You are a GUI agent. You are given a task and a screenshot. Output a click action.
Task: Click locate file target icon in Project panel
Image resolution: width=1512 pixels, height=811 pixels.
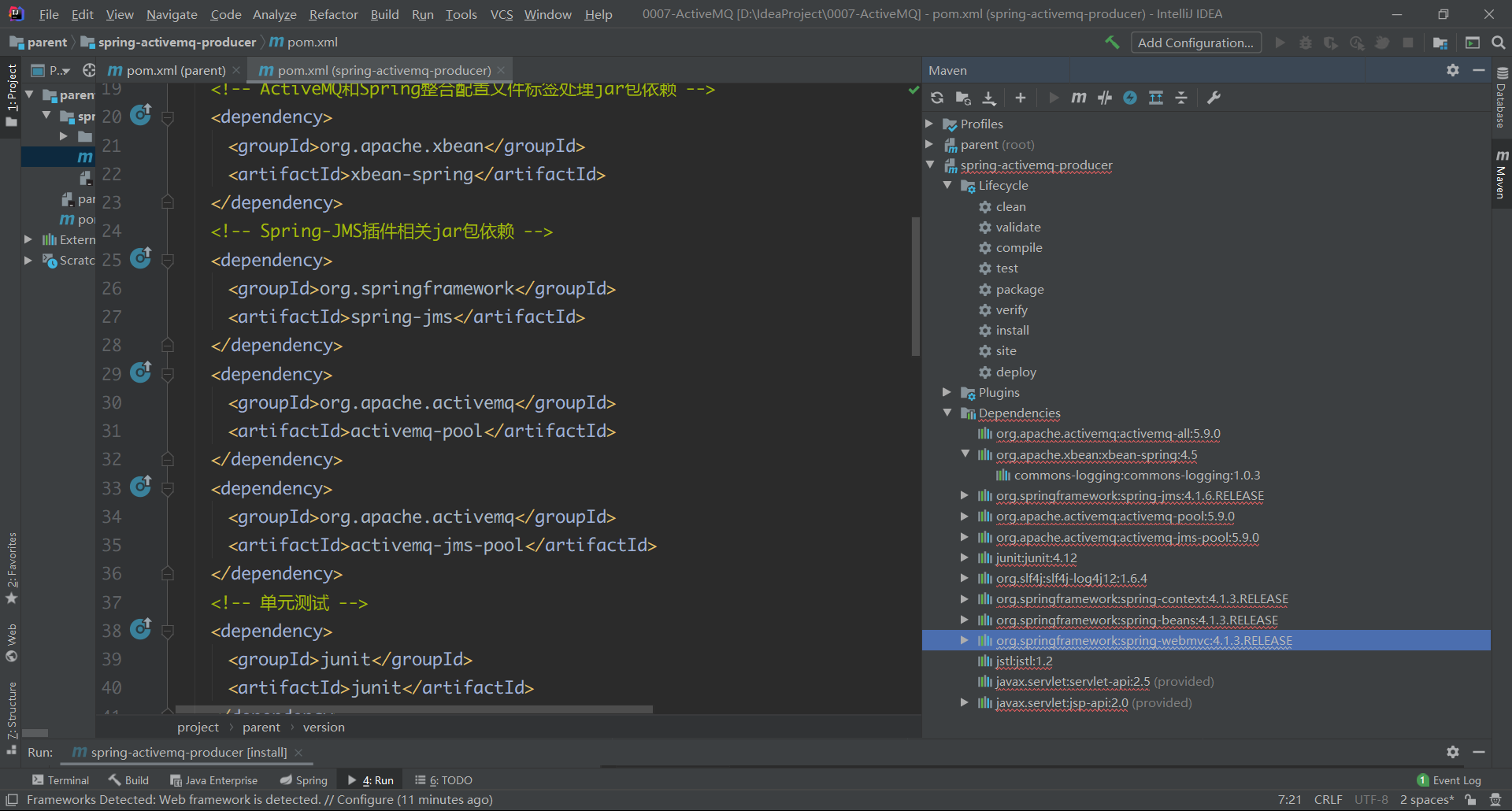pyautogui.click(x=89, y=70)
